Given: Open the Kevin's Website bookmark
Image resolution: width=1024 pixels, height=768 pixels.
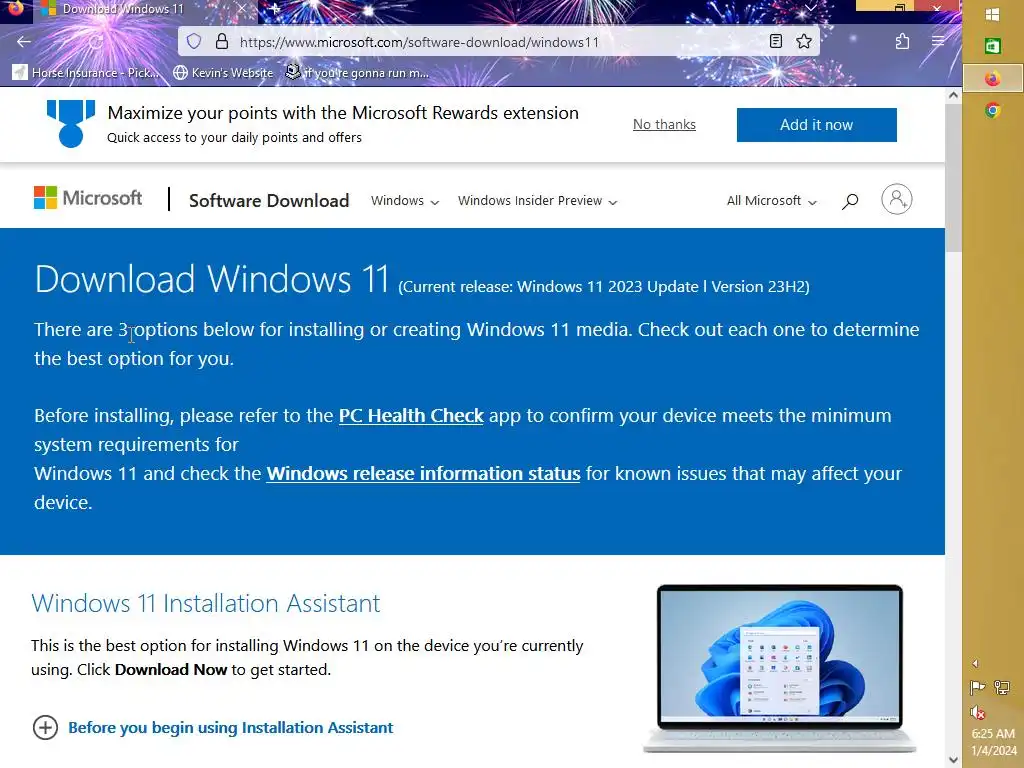Looking at the screenshot, I should click(x=223, y=72).
